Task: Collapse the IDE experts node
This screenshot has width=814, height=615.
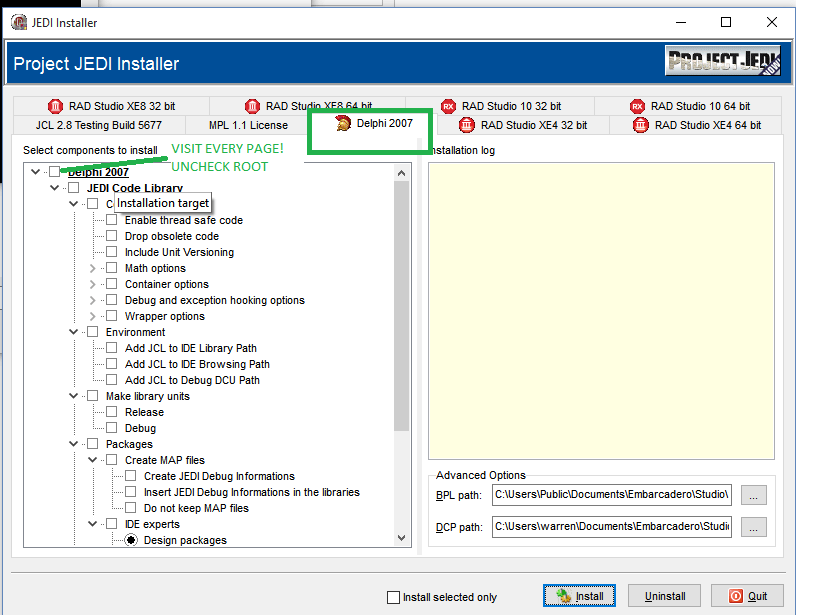Action: (92, 524)
